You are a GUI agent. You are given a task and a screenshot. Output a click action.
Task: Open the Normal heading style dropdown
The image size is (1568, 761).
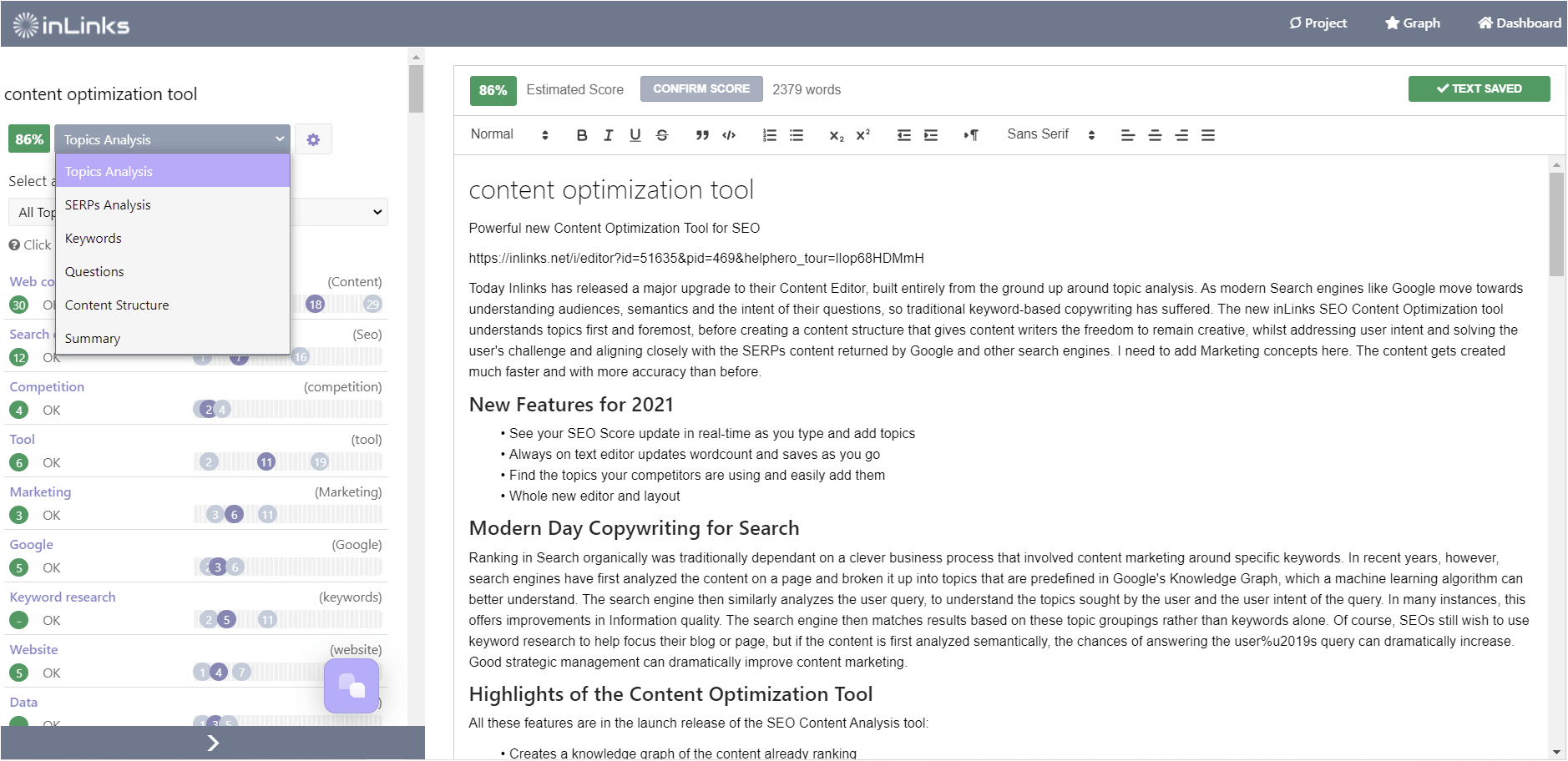pyautogui.click(x=509, y=134)
